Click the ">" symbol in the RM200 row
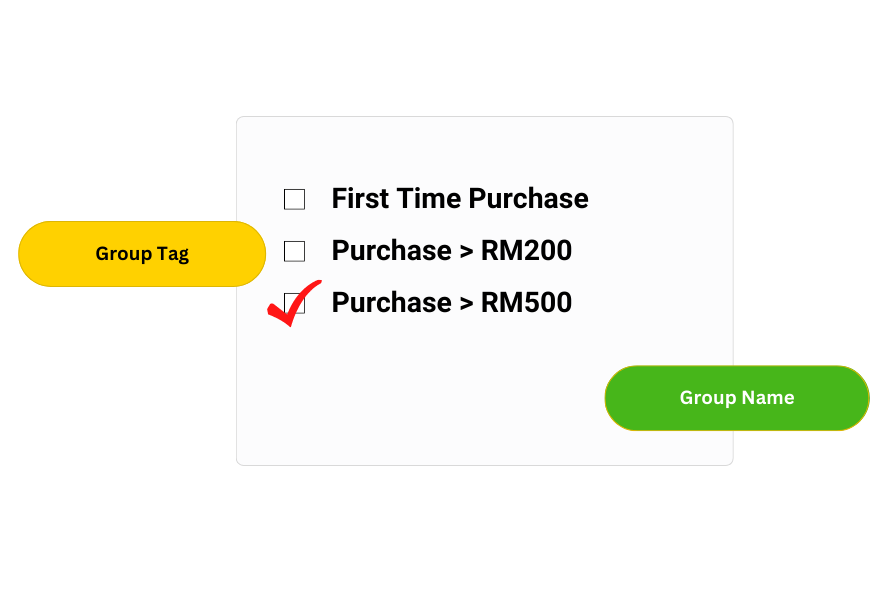Image resolution: width=889 pixels, height=595 pixels. 466,252
